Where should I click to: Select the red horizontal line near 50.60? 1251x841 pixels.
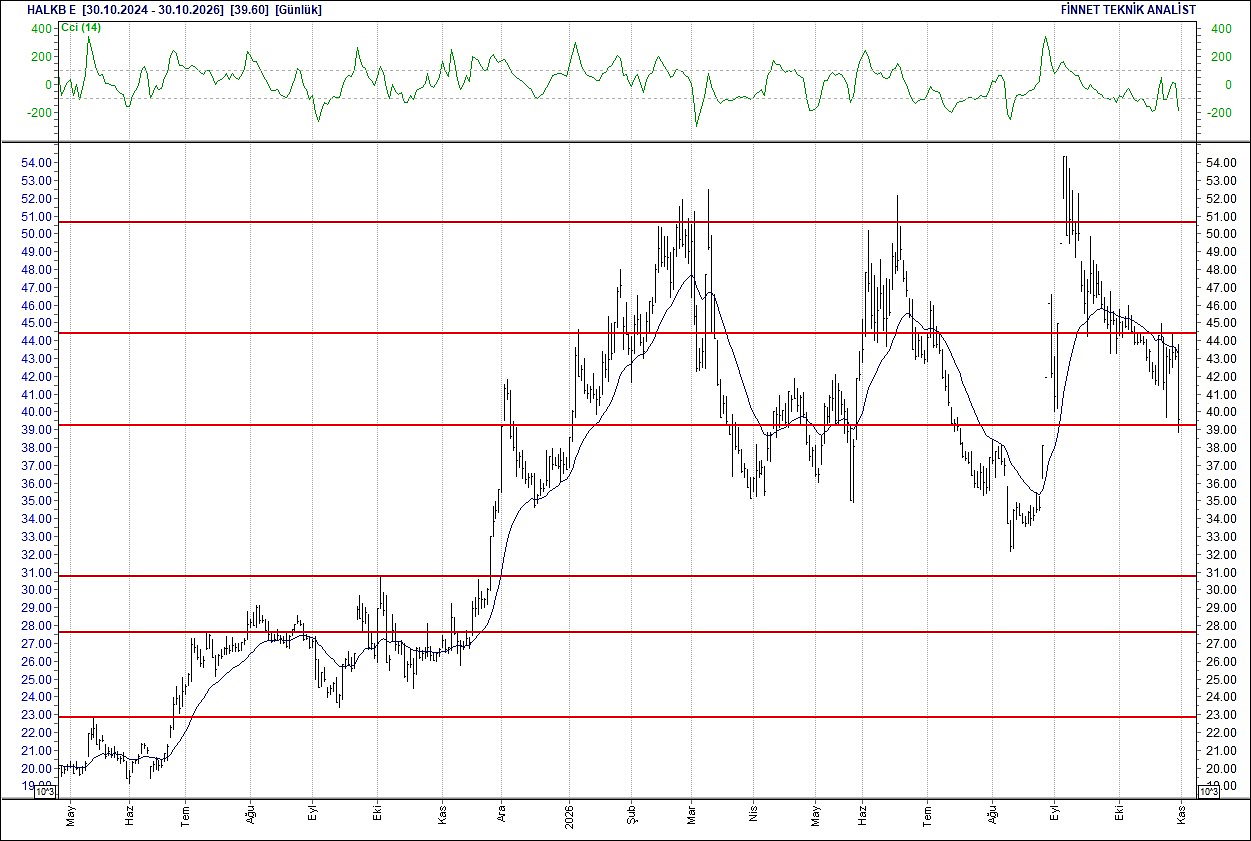(627, 222)
